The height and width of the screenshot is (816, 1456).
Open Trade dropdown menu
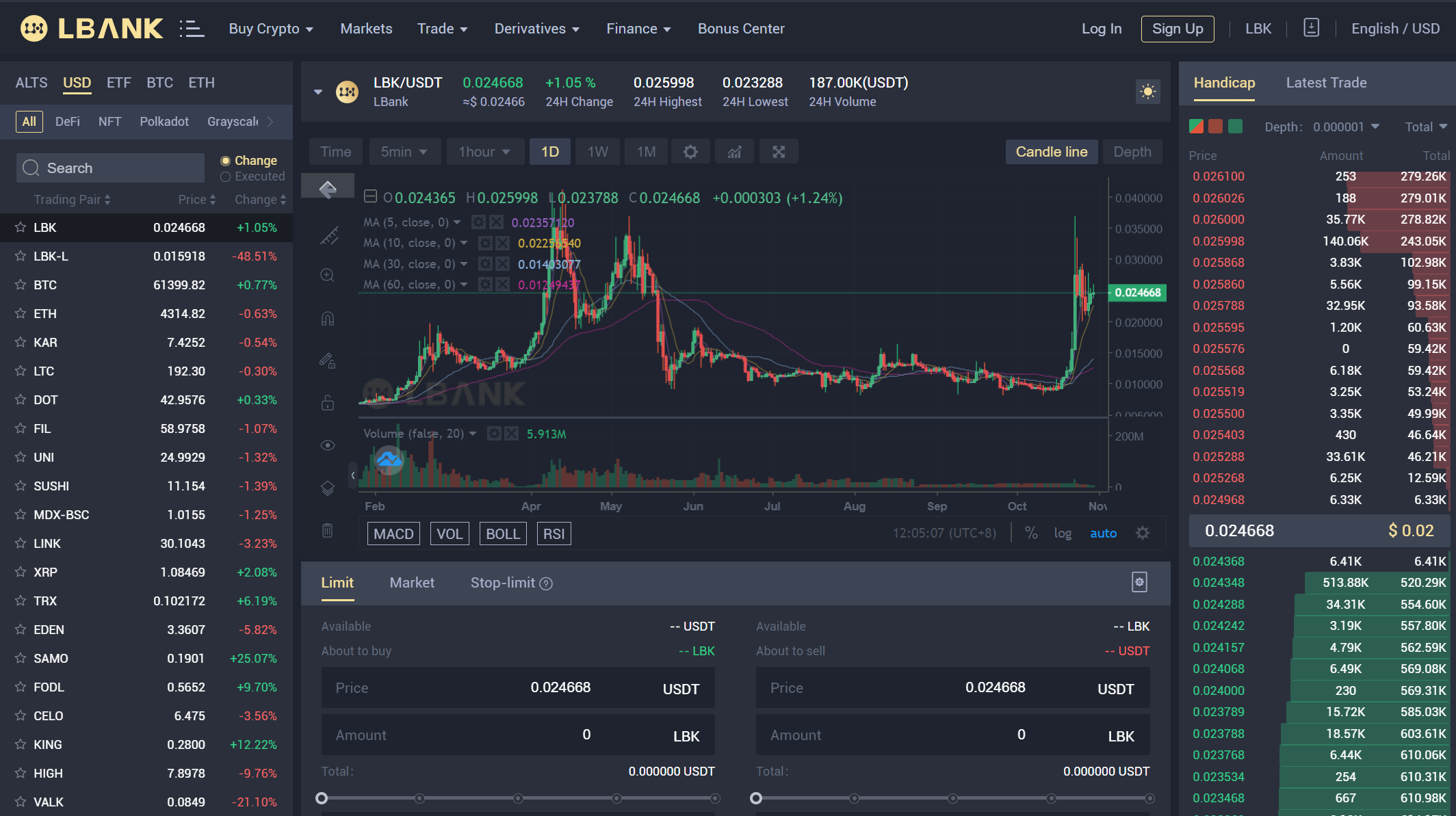point(443,29)
